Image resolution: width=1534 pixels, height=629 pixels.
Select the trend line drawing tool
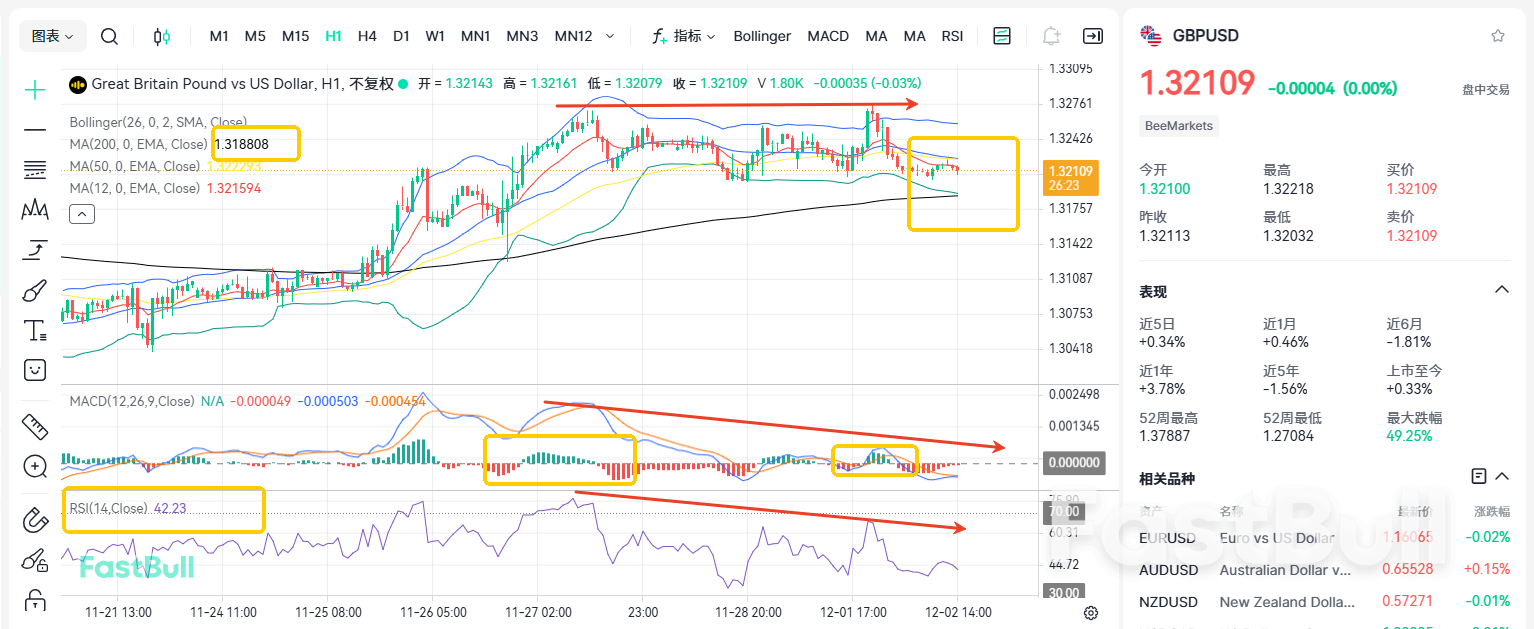[34, 130]
